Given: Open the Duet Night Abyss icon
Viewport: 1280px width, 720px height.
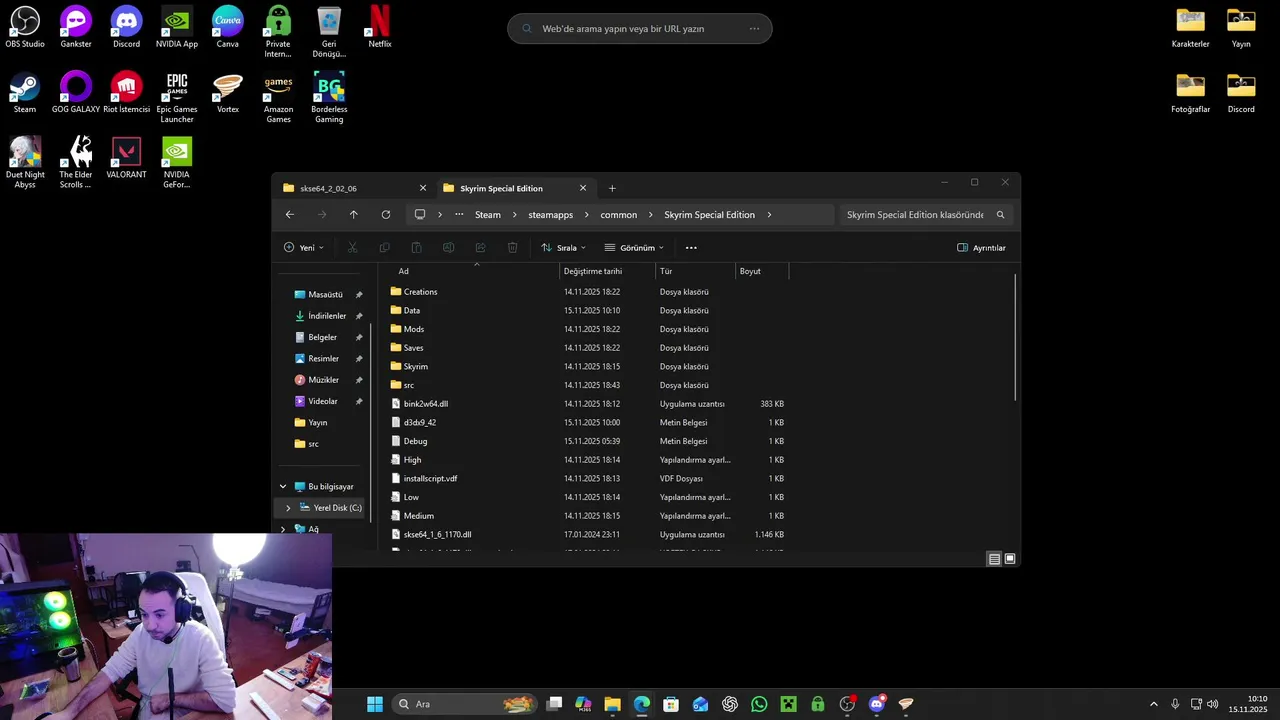Looking at the screenshot, I should pos(25,162).
